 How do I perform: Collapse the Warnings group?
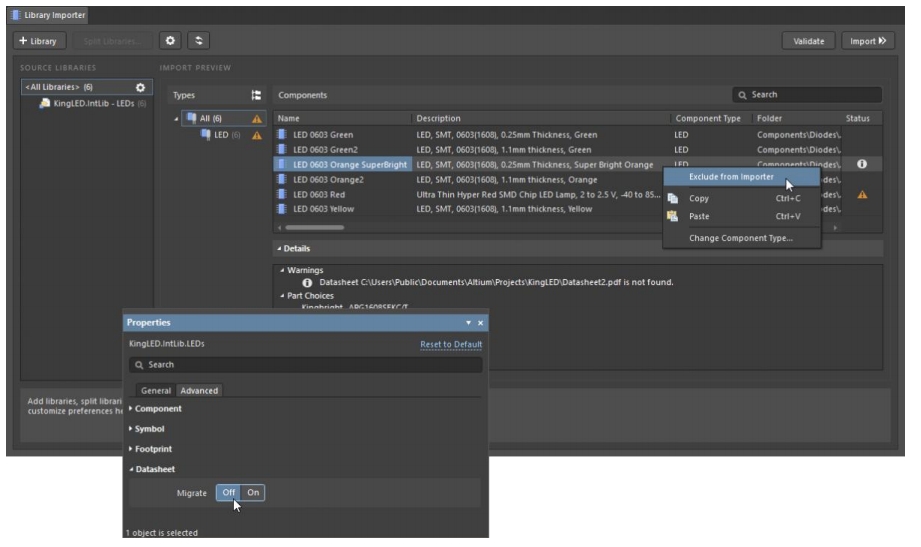(283, 270)
